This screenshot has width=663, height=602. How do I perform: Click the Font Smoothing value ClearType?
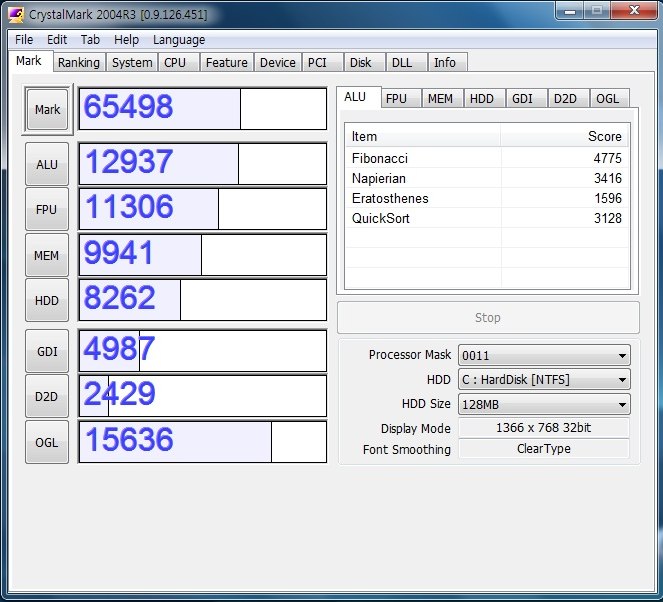(544, 449)
